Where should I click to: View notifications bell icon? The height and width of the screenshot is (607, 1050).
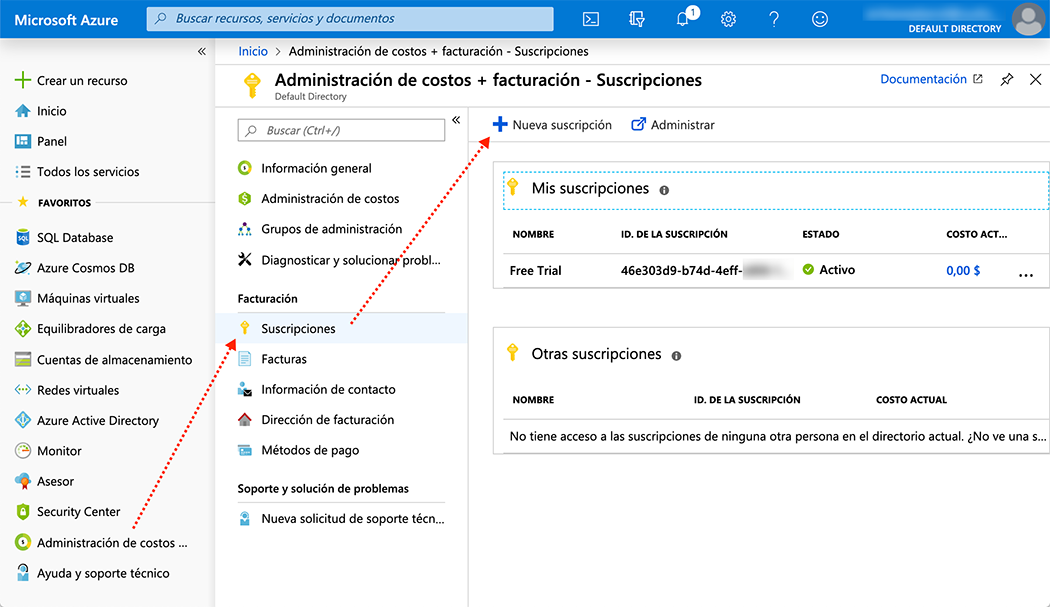coord(683,18)
